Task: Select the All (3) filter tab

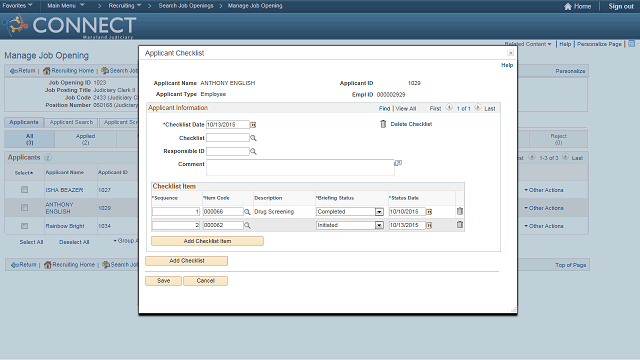Action: tap(29, 139)
